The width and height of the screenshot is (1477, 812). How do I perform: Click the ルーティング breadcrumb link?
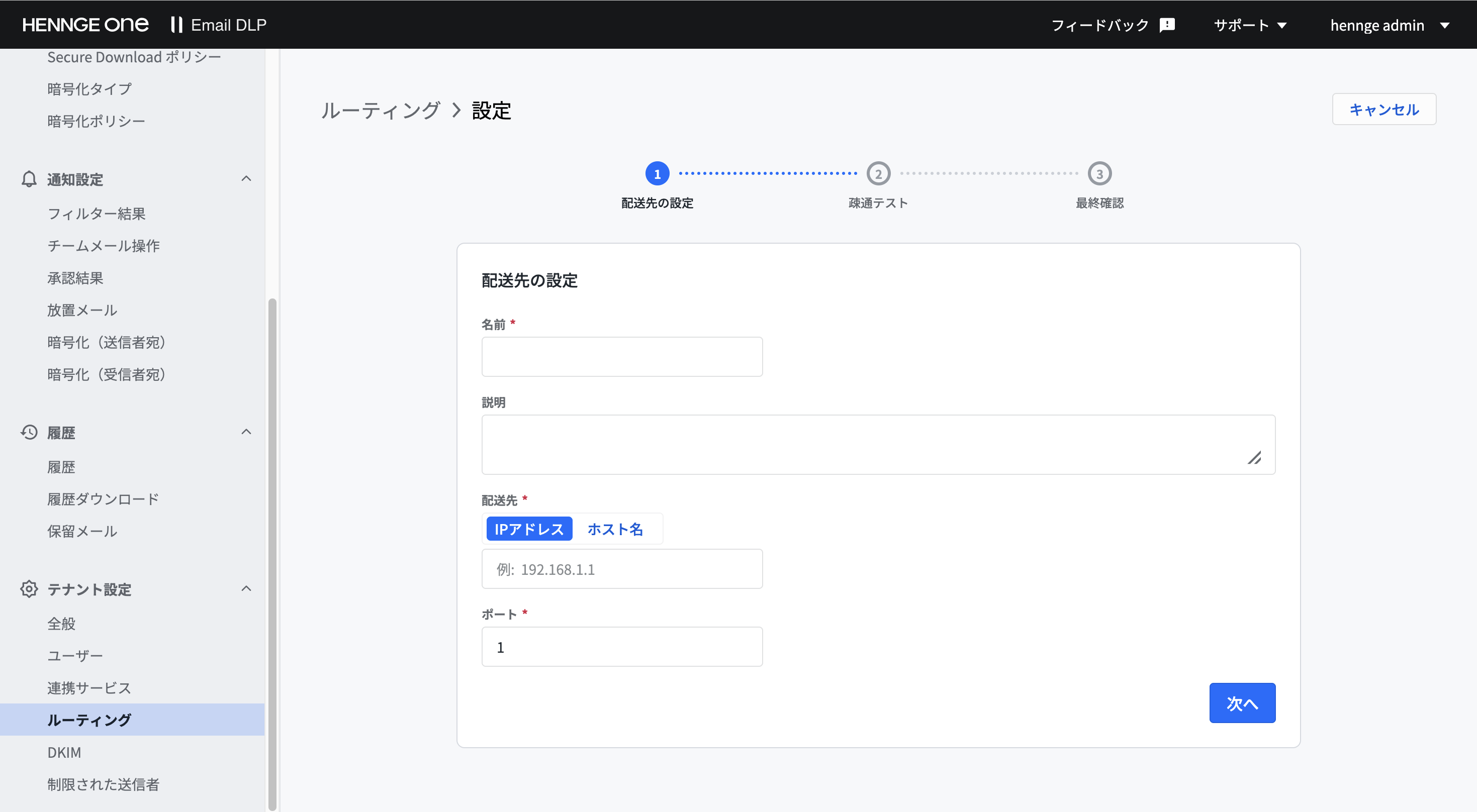tap(380, 110)
